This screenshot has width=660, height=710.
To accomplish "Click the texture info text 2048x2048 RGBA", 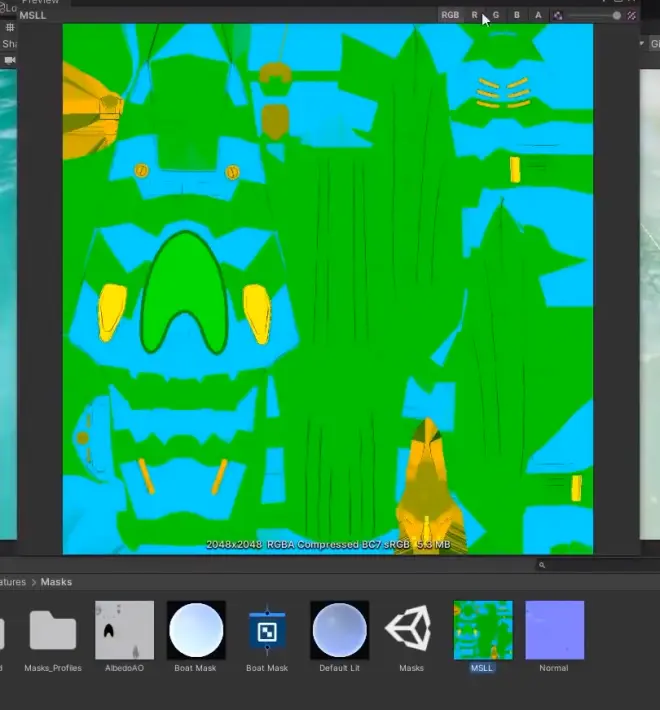I will [328, 544].
